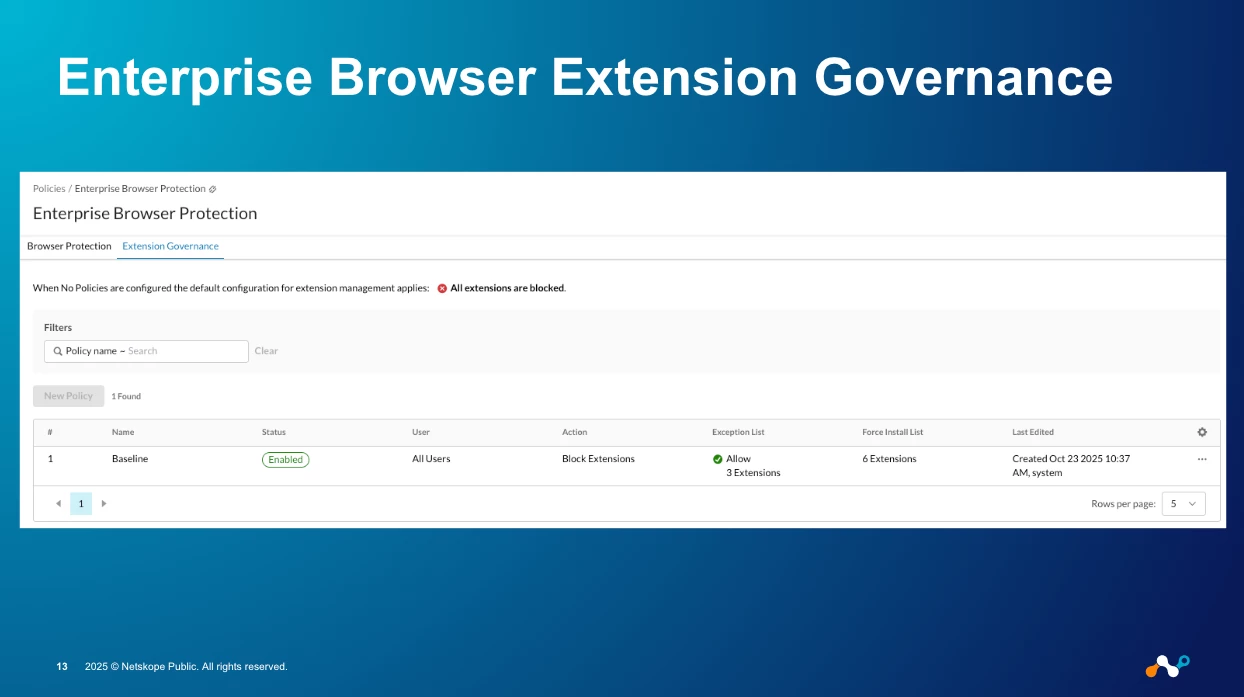The width and height of the screenshot is (1244, 697).
Task: Click the 1 Found result count
Action: point(126,397)
